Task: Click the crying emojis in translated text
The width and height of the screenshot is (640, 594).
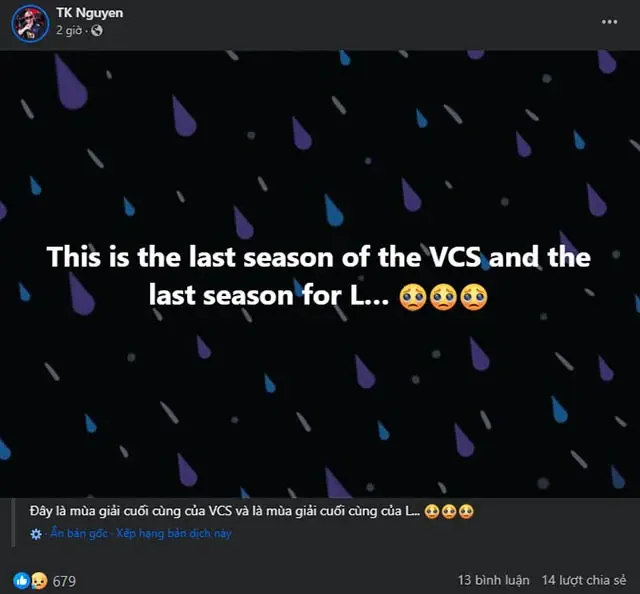Action: (x=449, y=512)
